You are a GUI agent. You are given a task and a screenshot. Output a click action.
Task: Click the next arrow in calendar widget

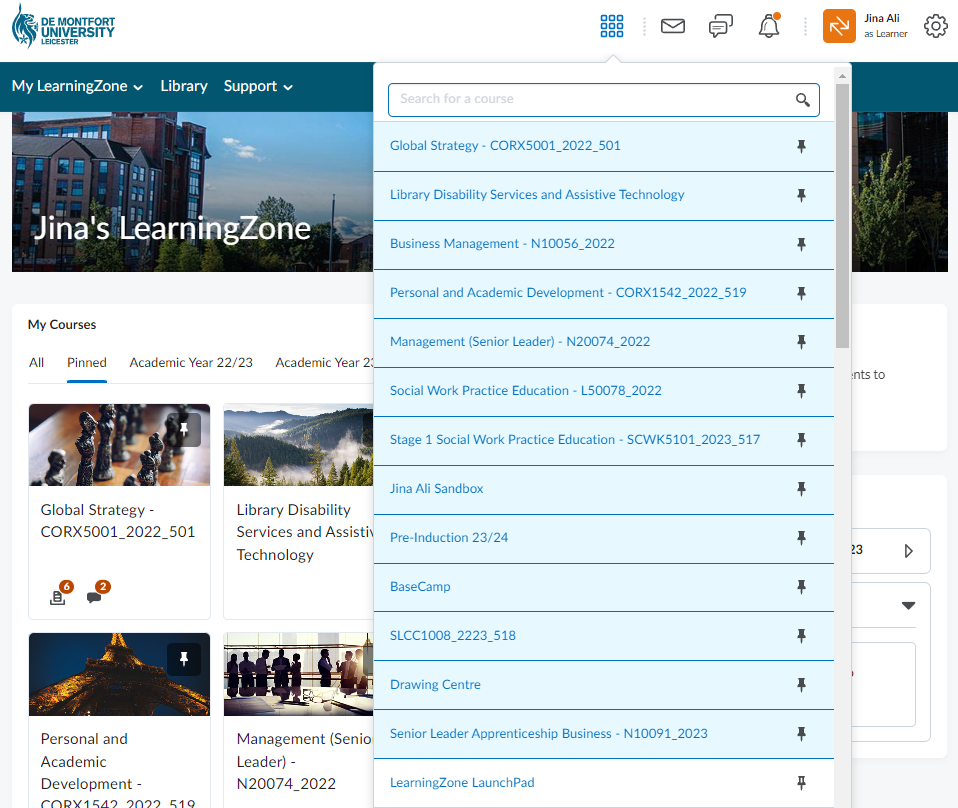909,551
